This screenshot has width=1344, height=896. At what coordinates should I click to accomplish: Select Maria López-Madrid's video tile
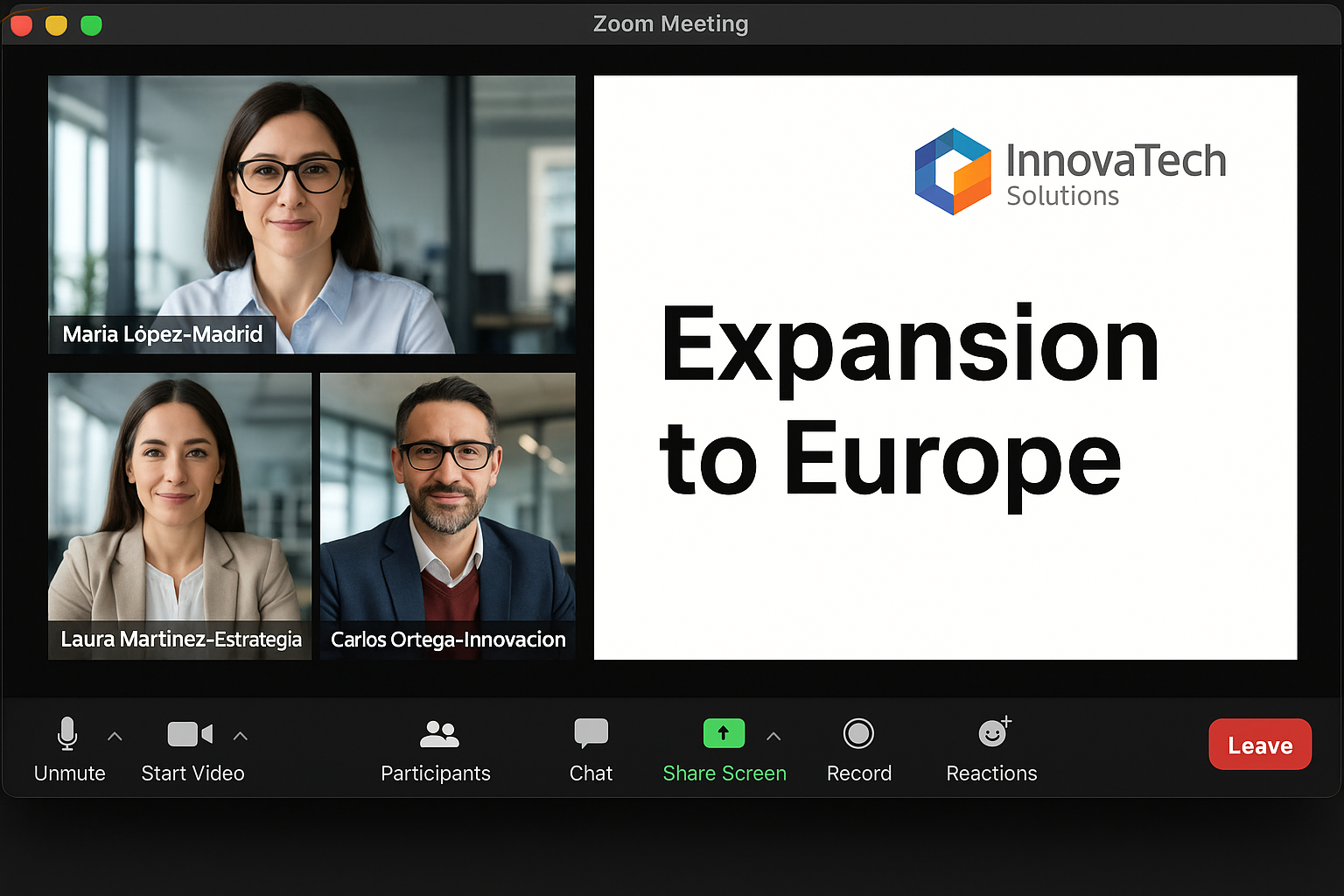click(311, 201)
